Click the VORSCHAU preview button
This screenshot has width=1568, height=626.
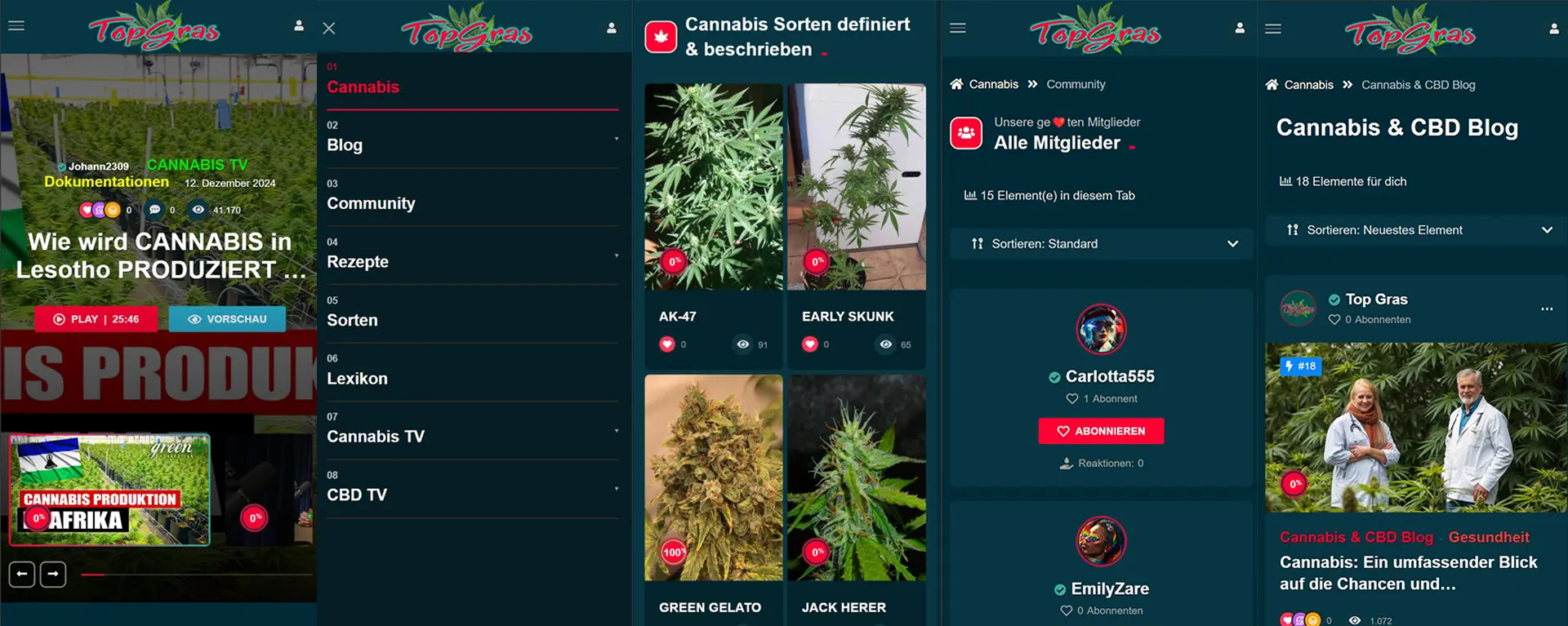(x=227, y=319)
